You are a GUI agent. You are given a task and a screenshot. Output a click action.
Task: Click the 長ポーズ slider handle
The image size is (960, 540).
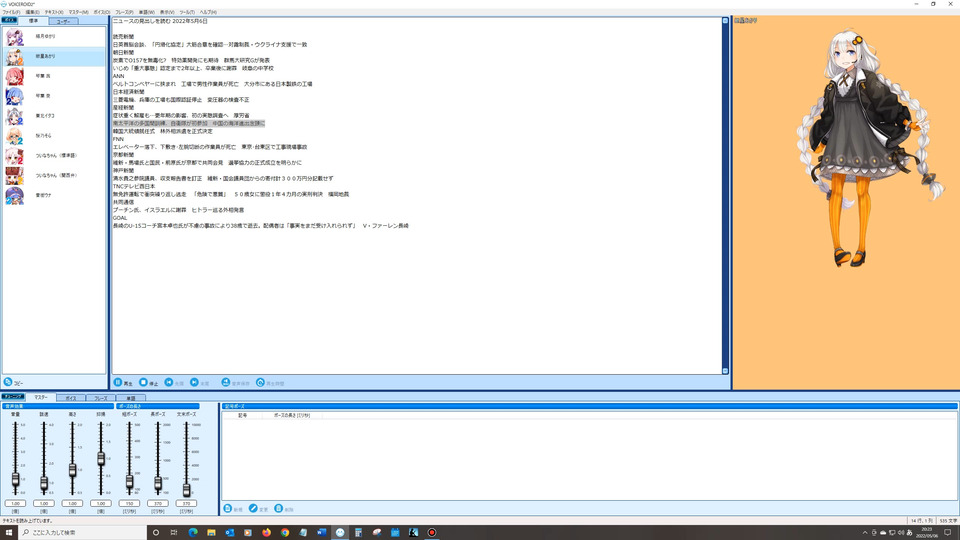(158, 484)
